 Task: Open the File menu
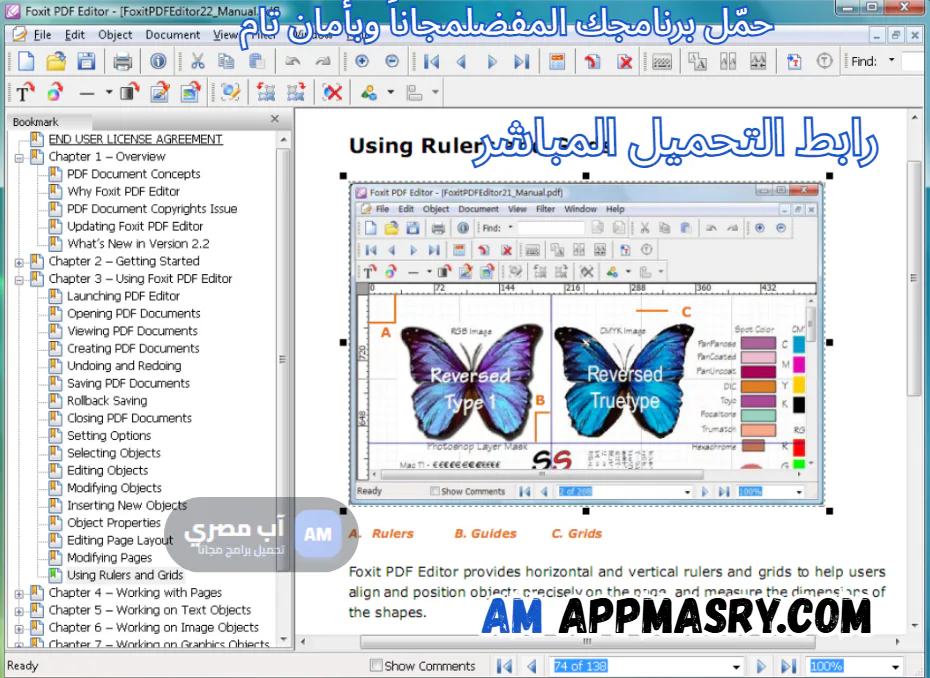[42, 34]
